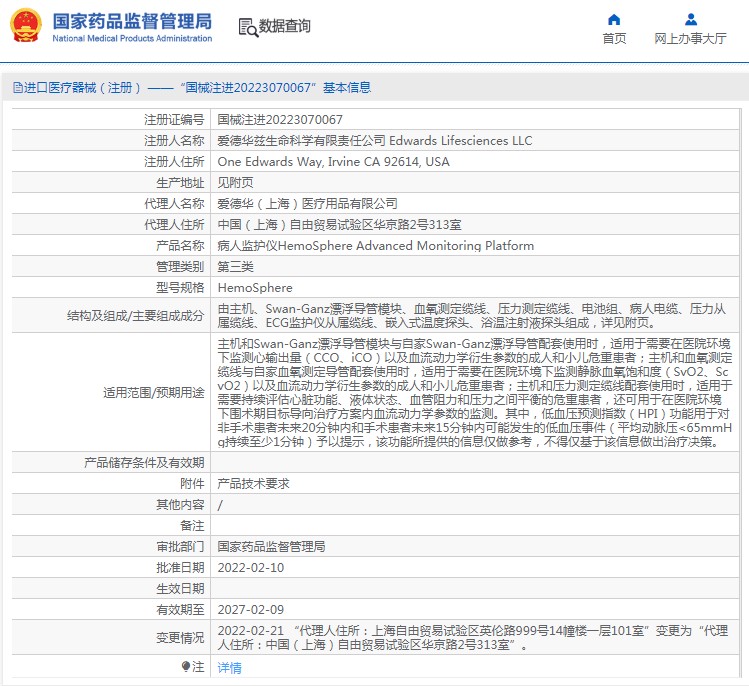
Task: Click the 代理人名称 row label
Action: 174,204
